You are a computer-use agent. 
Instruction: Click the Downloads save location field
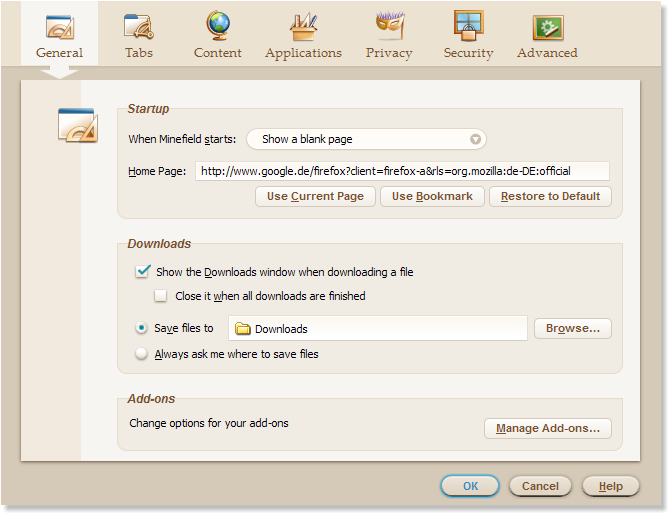[378, 328]
